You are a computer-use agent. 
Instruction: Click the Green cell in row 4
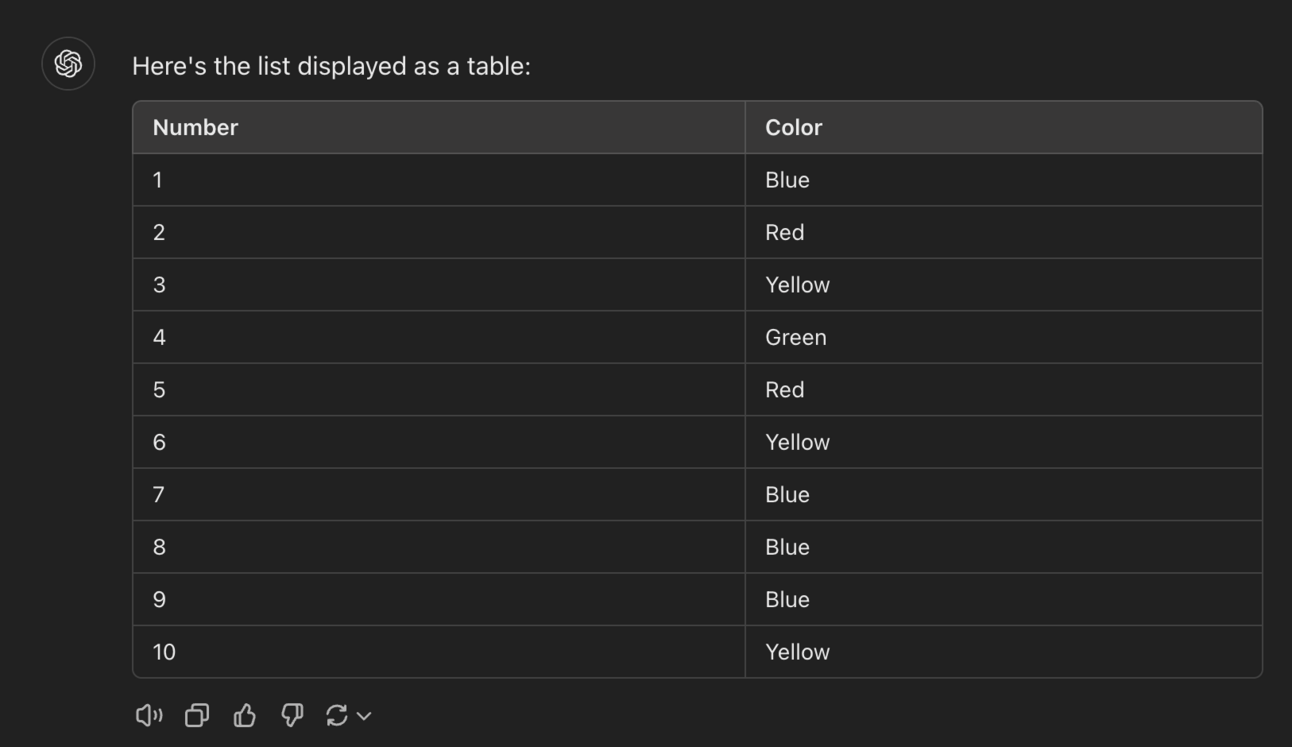(796, 338)
